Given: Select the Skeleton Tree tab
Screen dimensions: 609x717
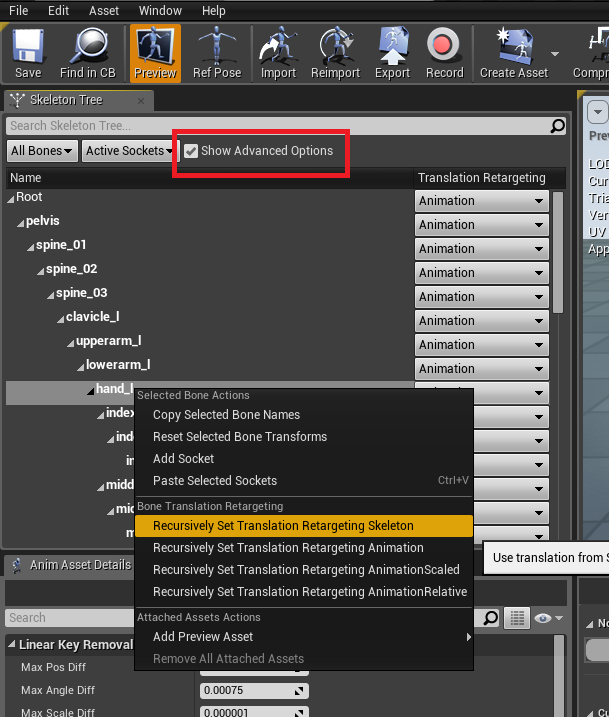Looking at the screenshot, I should (x=79, y=100).
